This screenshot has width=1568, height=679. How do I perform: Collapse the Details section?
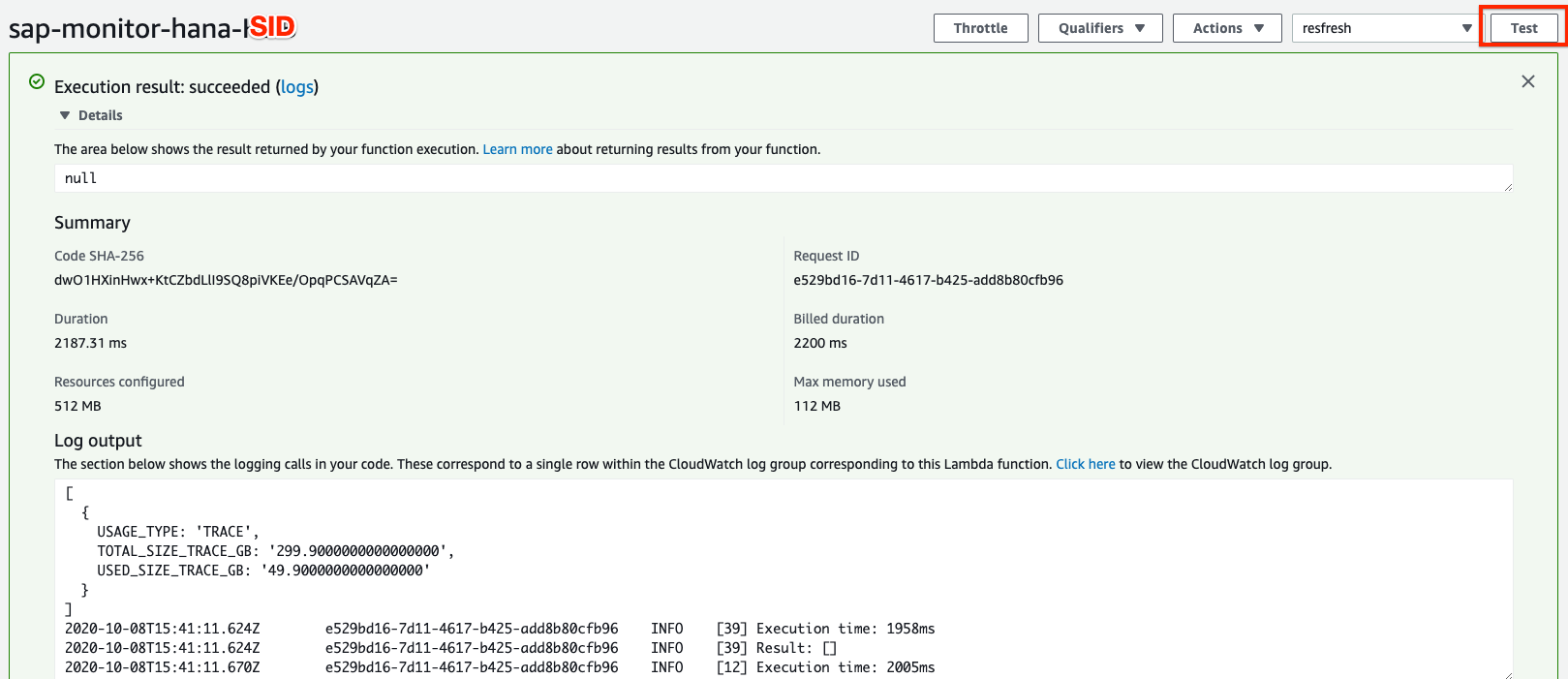coord(91,115)
